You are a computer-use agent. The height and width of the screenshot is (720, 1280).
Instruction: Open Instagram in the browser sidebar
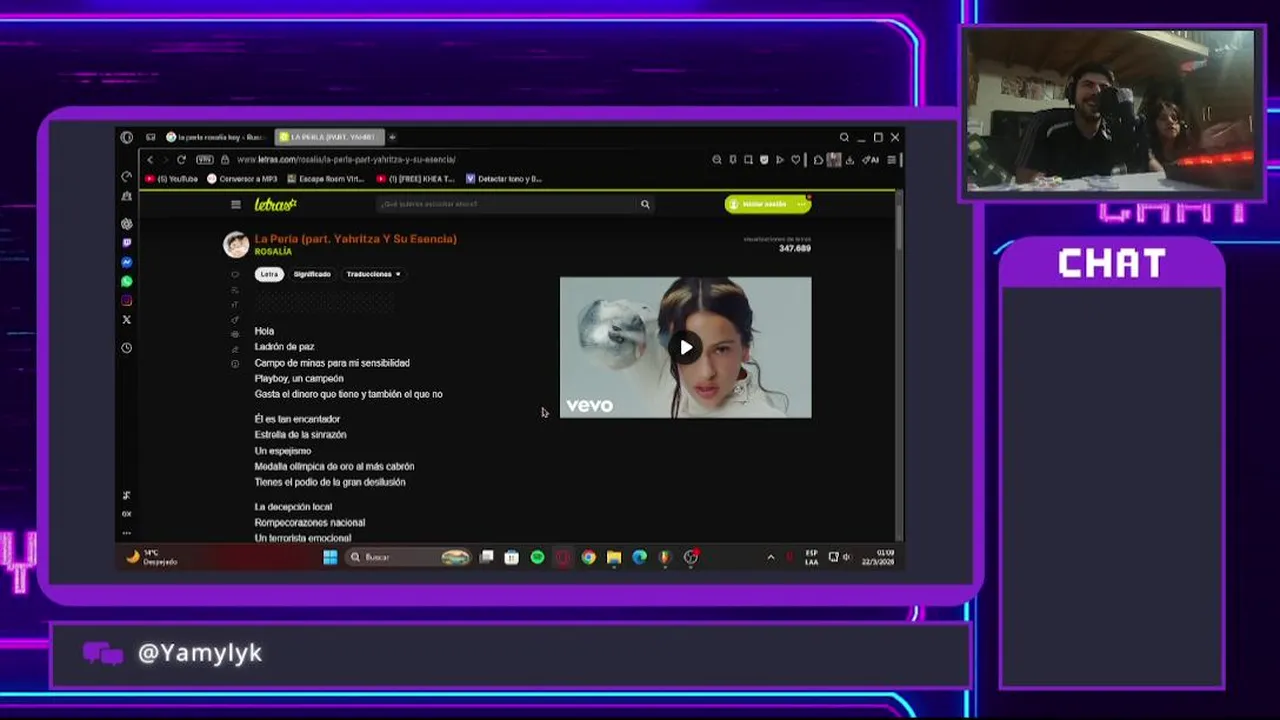click(126, 301)
